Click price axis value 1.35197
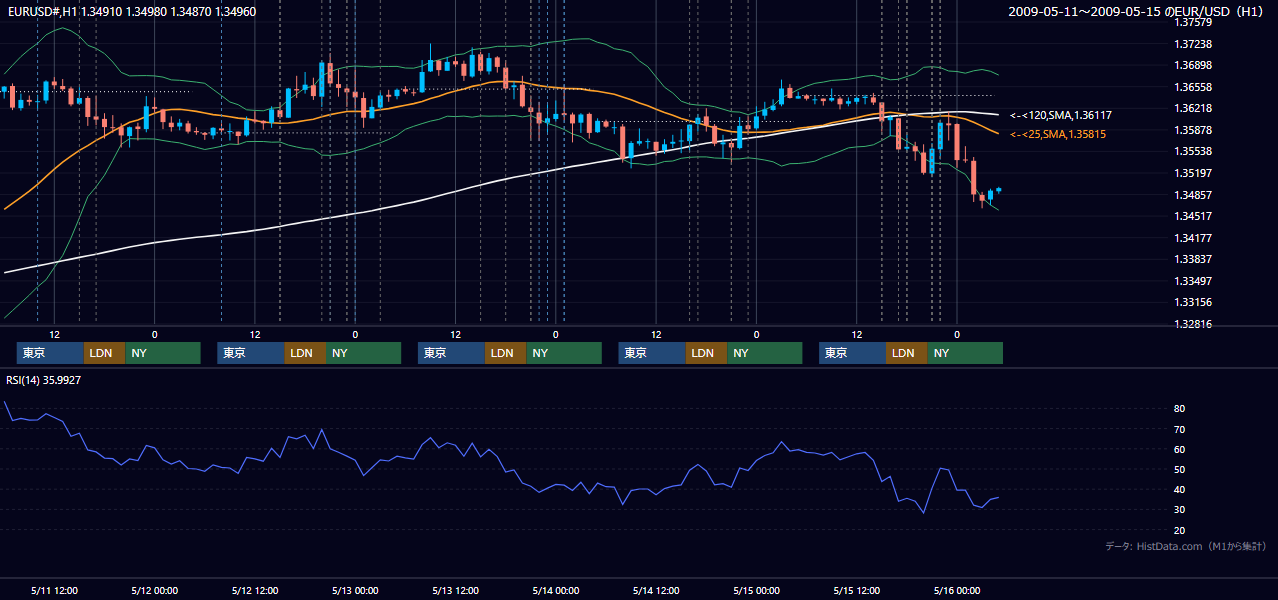The height and width of the screenshot is (600, 1278). tap(1192, 174)
